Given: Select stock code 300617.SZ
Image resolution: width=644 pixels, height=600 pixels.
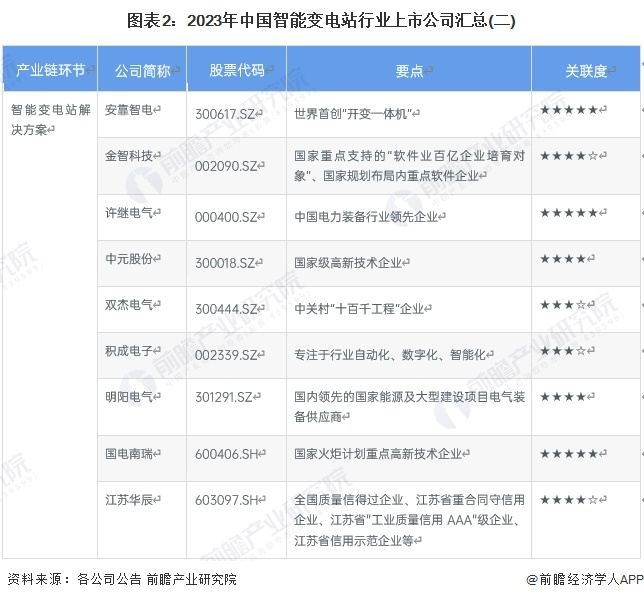Looking at the screenshot, I should [x=225, y=114].
